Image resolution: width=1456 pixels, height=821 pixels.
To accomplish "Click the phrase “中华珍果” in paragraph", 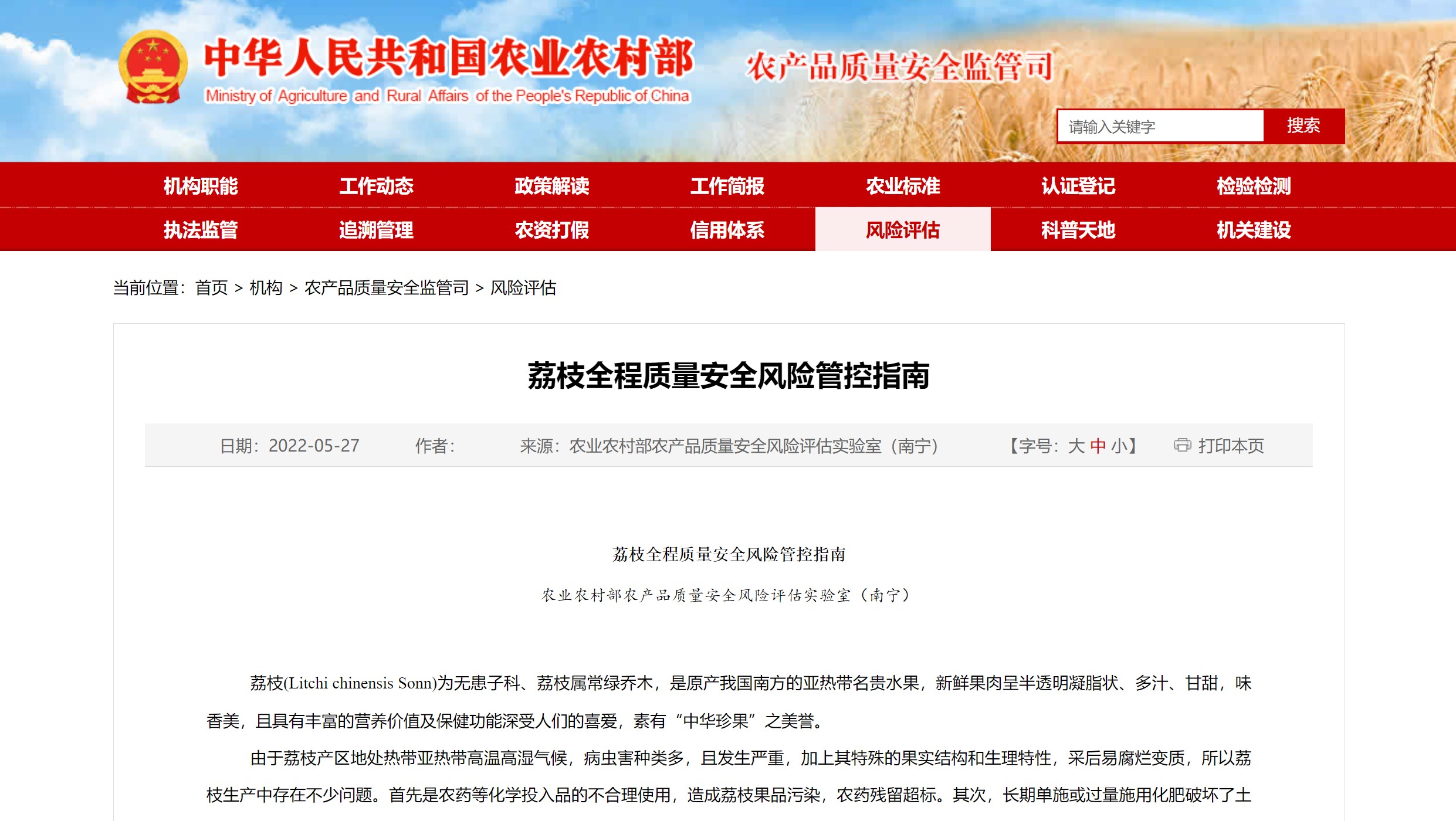I will click(716, 721).
